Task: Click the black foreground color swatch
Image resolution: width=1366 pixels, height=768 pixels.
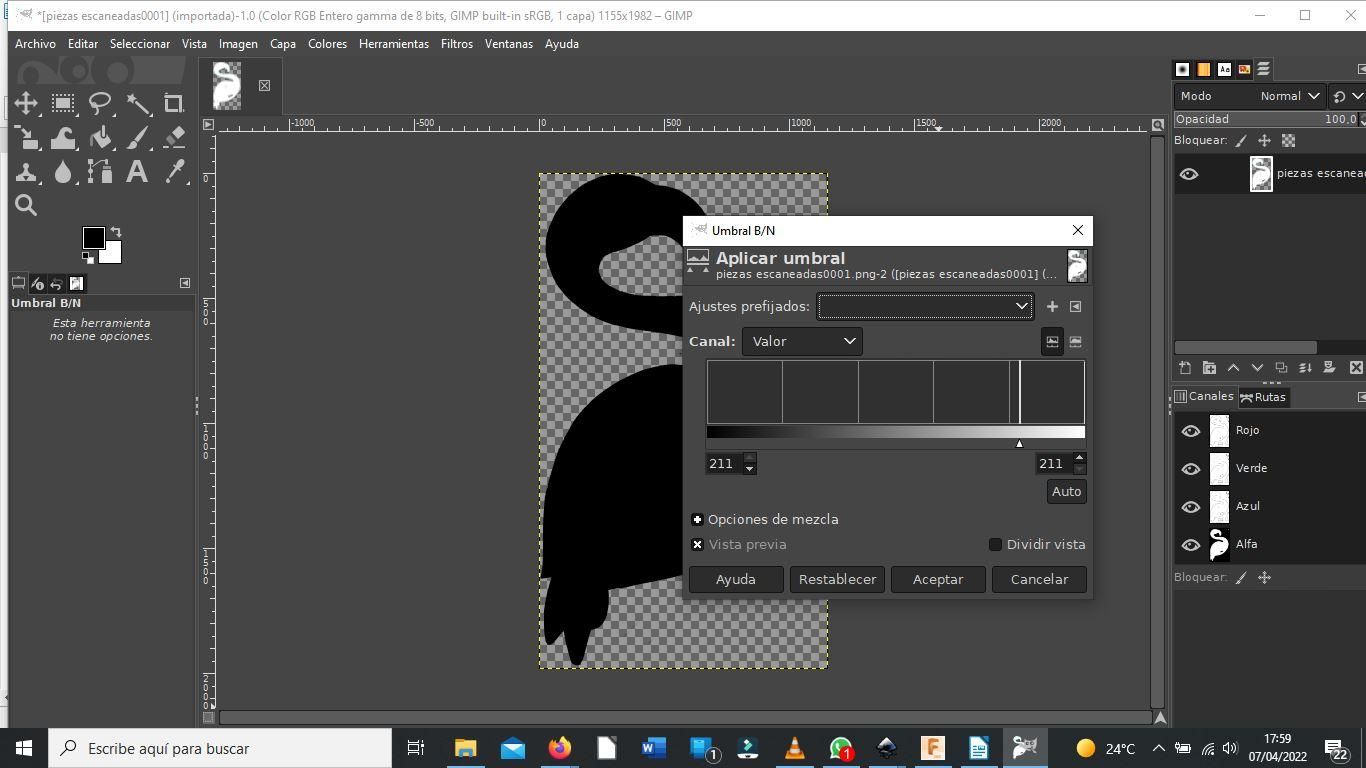Action: (93, 238)
